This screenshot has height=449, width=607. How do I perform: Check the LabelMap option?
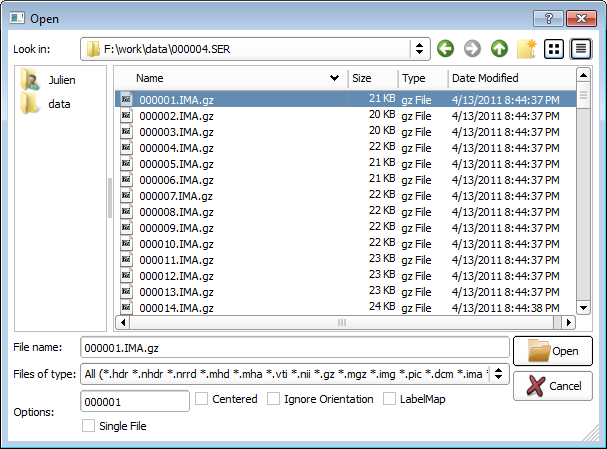391,399
